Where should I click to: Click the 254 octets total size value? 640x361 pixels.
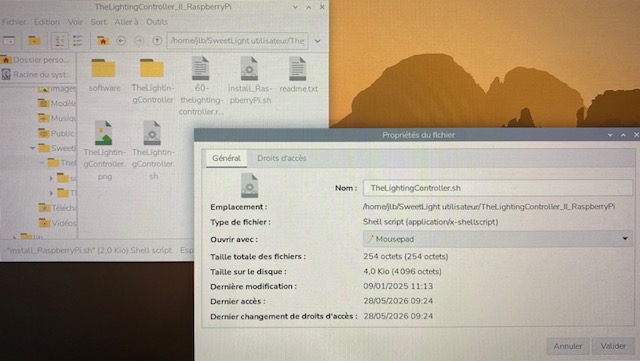click(x=406, y=256)
